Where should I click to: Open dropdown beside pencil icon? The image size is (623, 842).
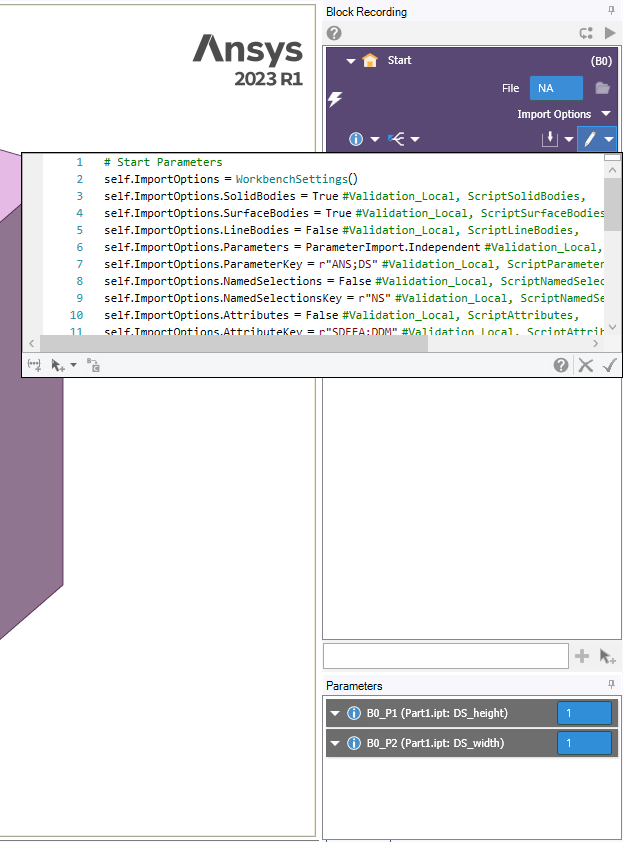[x=608, y=140]
